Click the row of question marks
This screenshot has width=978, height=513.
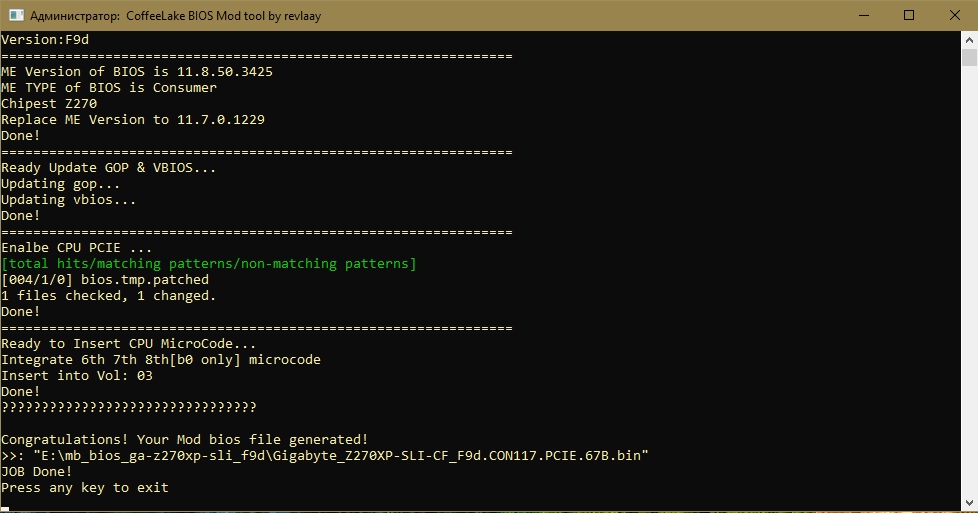point(129,407)
